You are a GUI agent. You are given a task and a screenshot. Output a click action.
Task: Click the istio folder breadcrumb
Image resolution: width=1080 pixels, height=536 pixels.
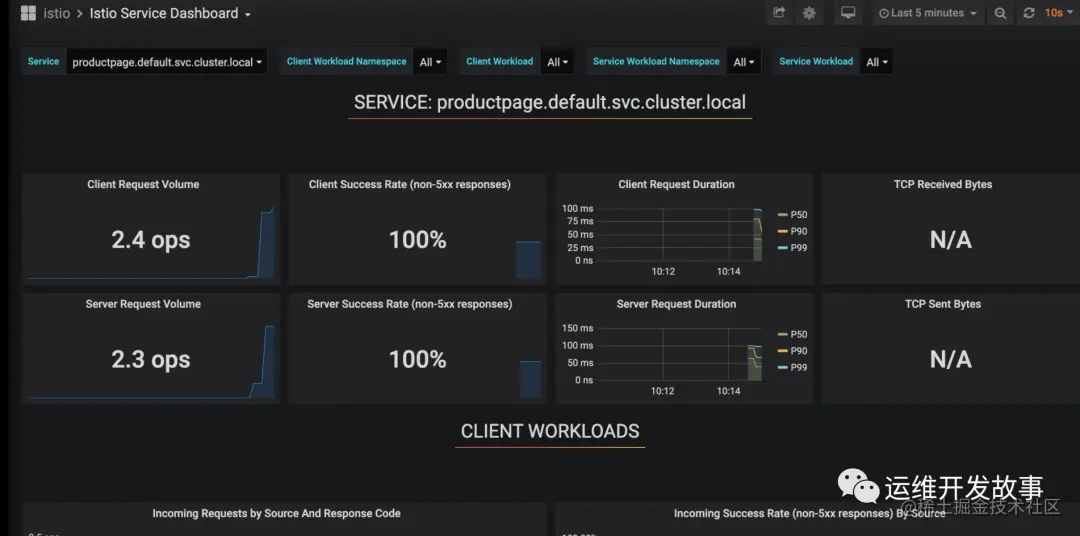(56, 13)
